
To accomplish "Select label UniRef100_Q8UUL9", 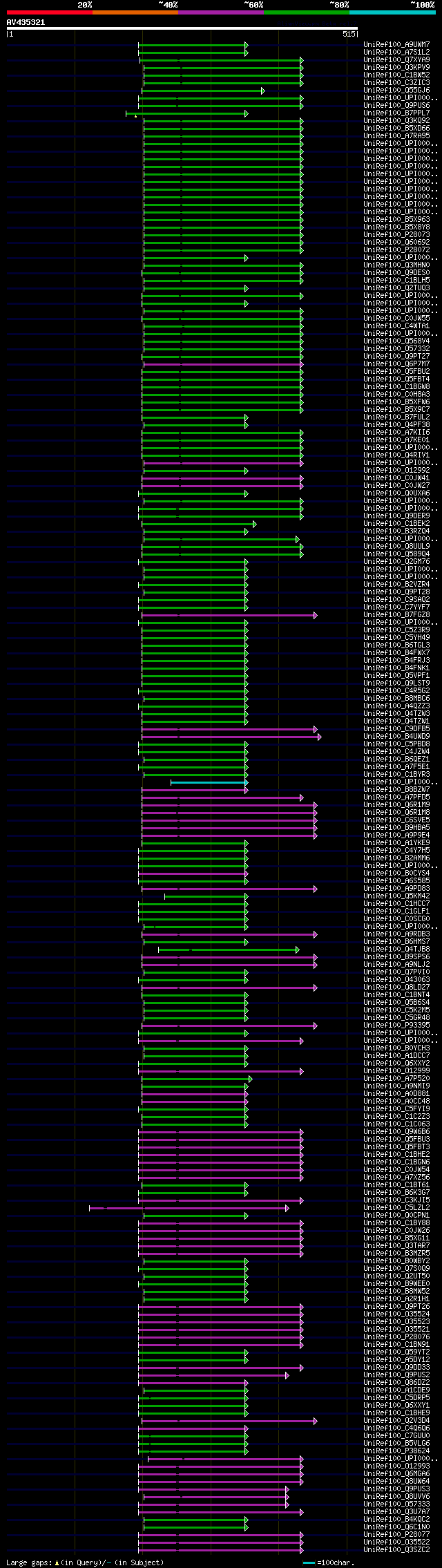I will 396,547.
